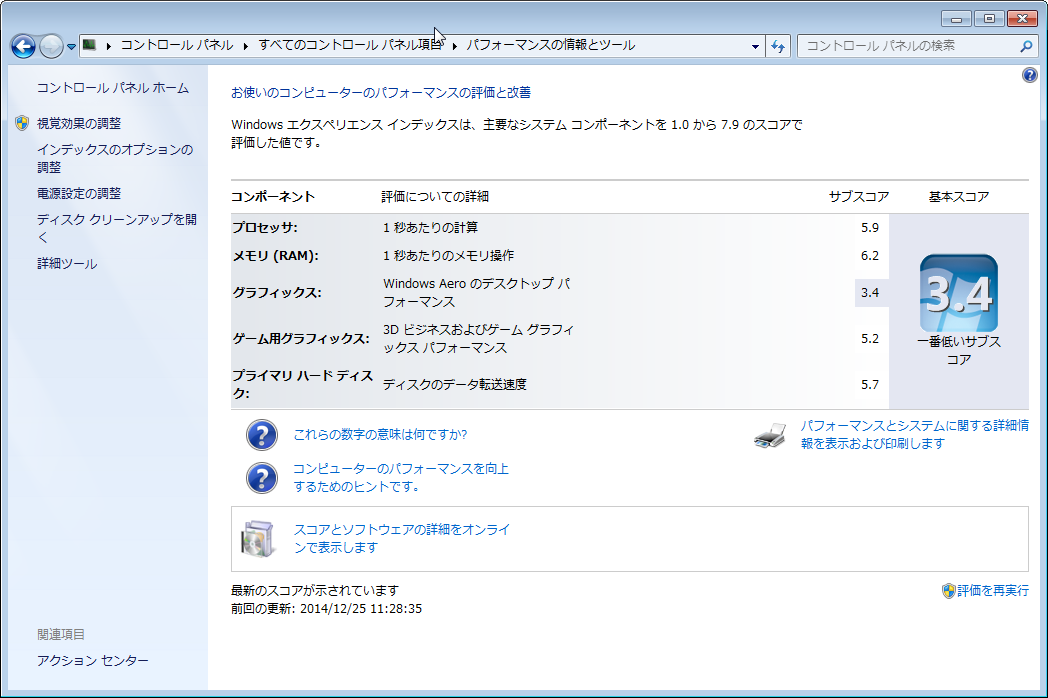1048x698 pixels.
Task: Click the printer icon
Action: 770,435
